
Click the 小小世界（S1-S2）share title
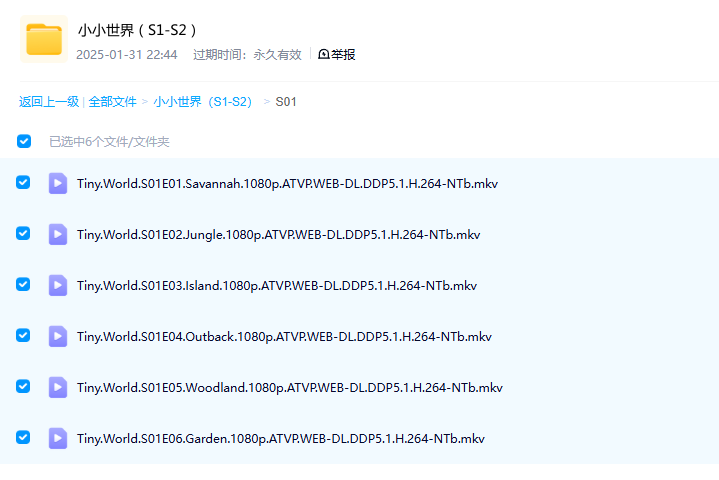coord(137,30)
